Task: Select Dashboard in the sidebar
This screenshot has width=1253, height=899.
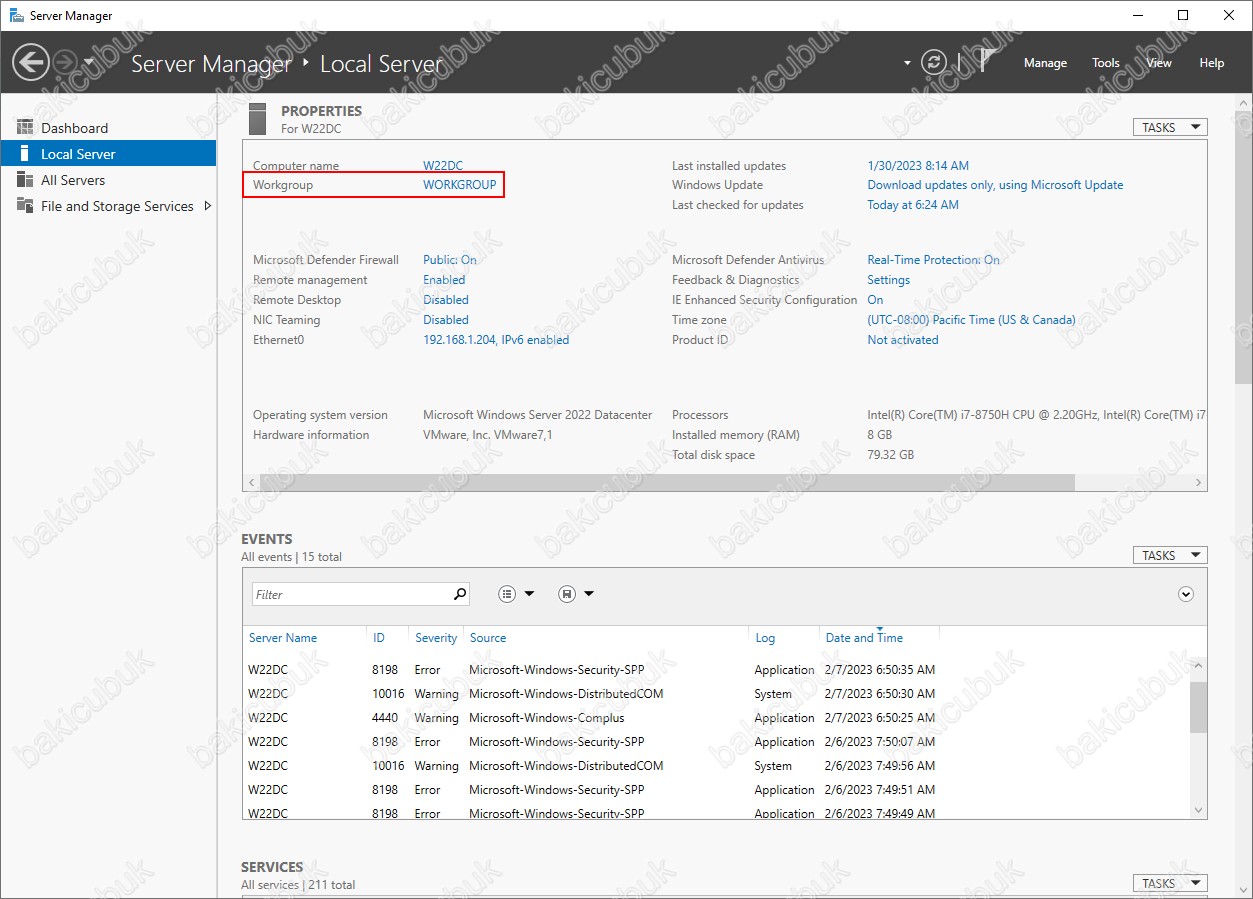Action: pos(108,128)
